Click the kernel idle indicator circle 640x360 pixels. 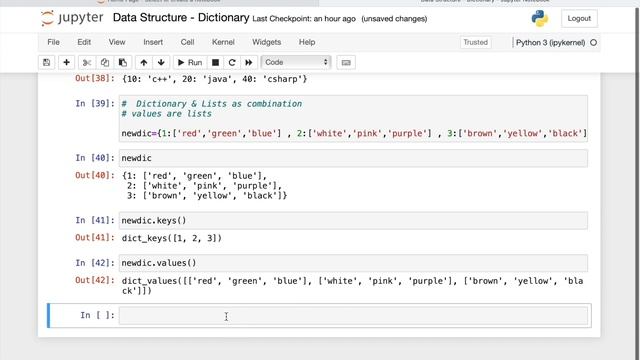[593, 42]
